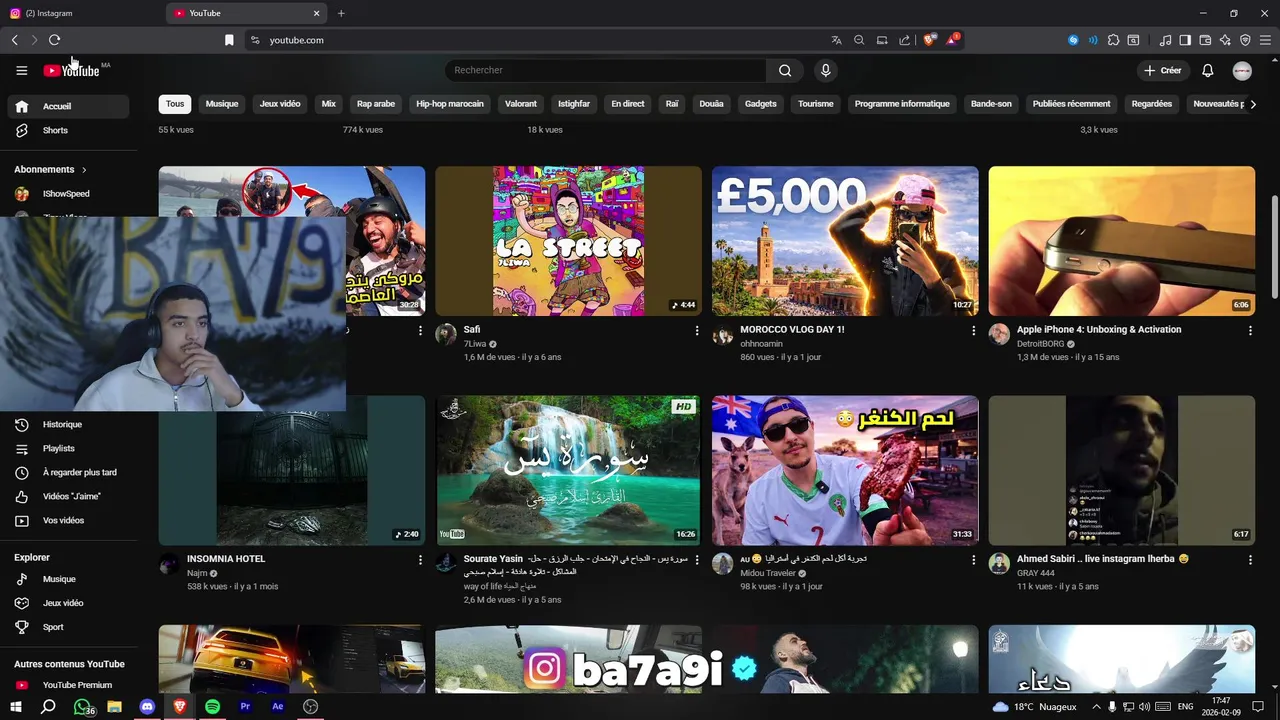The image size is (1280, 720).
Task: Open the media control music note icon
Action: (x=1165, y=40)
